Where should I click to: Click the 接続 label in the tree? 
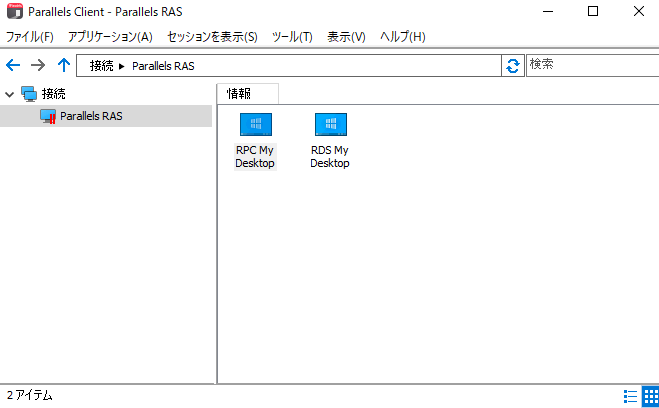coord(53,94)
